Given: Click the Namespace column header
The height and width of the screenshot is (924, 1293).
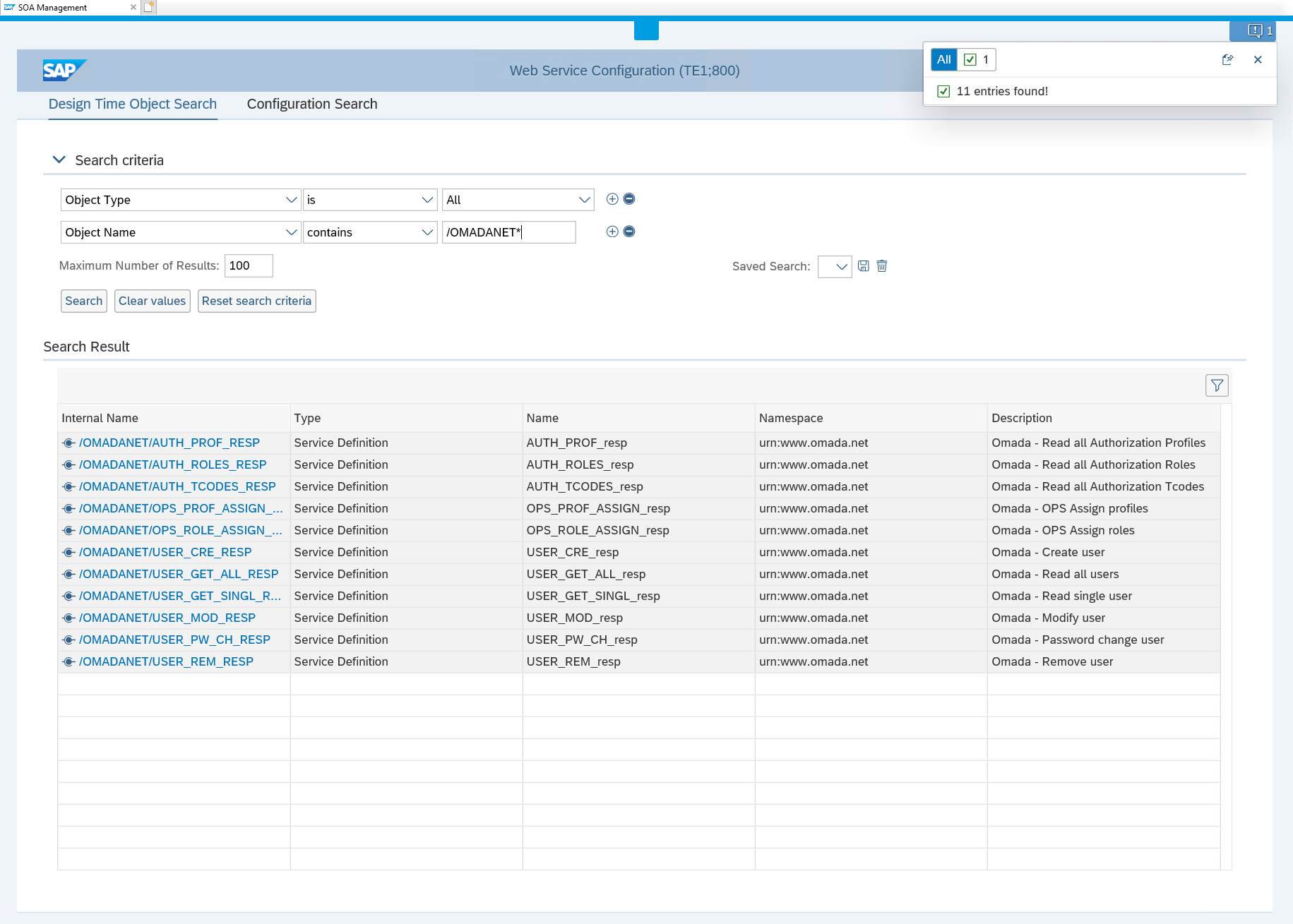Looking at the screenshot, I should coord(871,418).
